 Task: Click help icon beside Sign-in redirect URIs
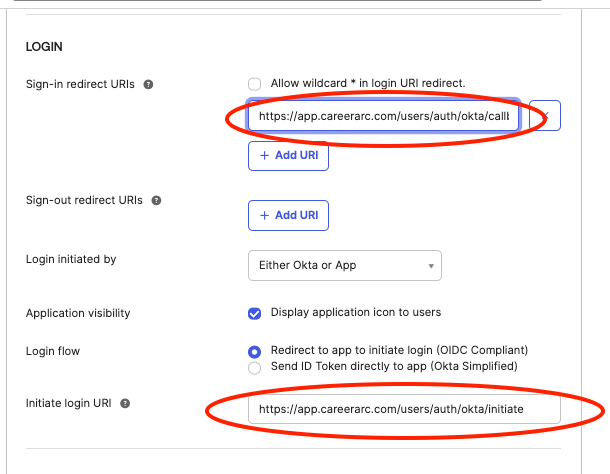point(148,84)
